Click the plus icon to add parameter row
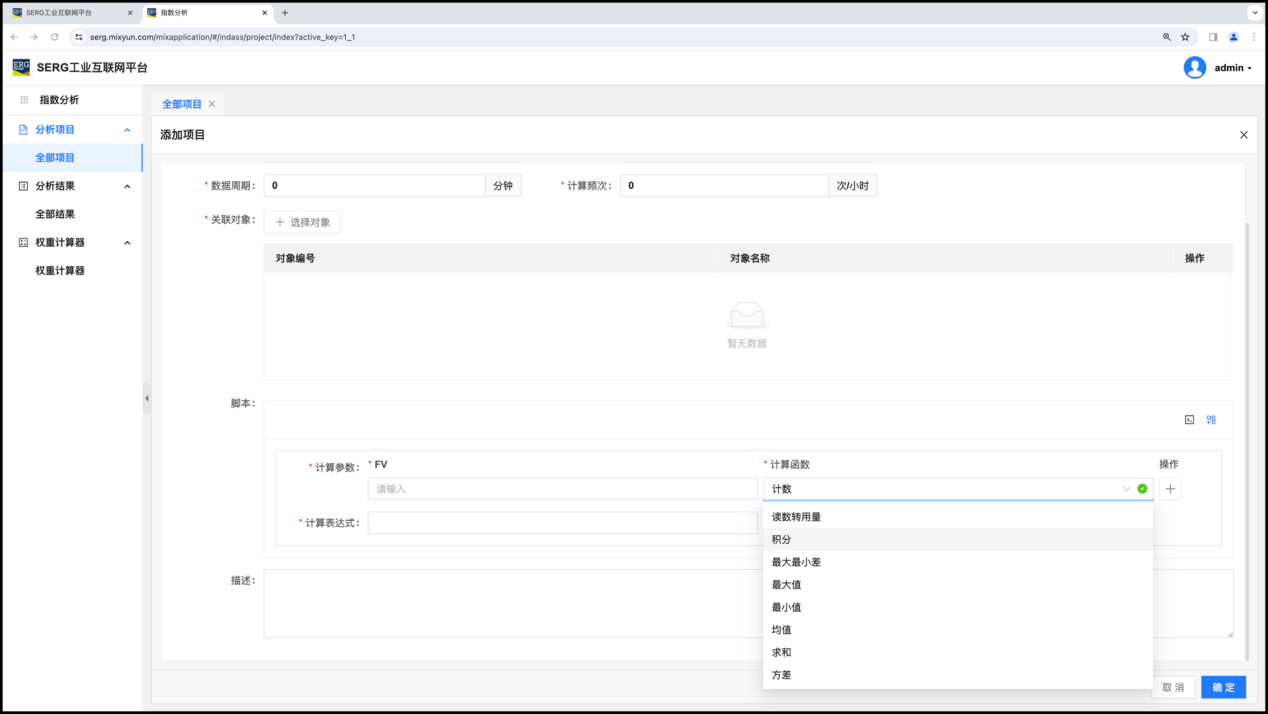Image resolution: width=1268 pixels, height=714 pixels. click(1170, 489)
